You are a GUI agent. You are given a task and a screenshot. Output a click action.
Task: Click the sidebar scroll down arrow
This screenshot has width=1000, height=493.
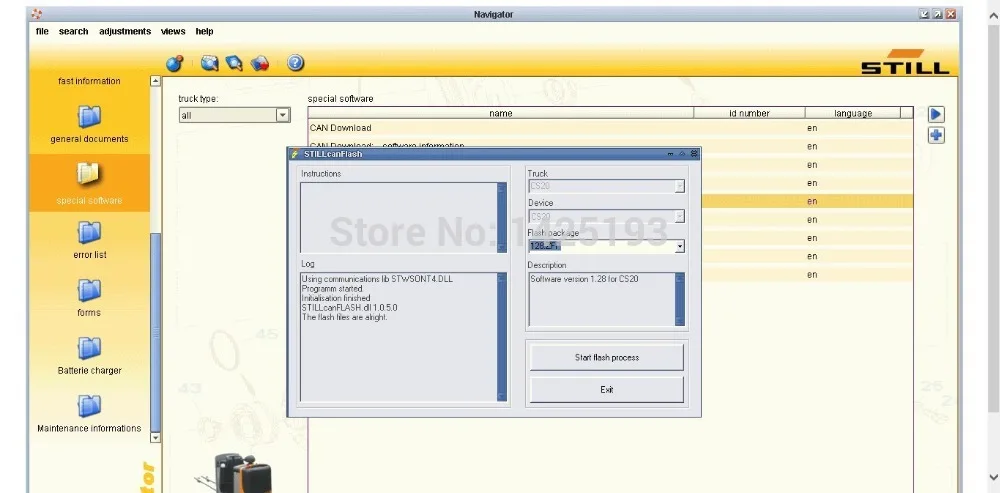[156, 438]
